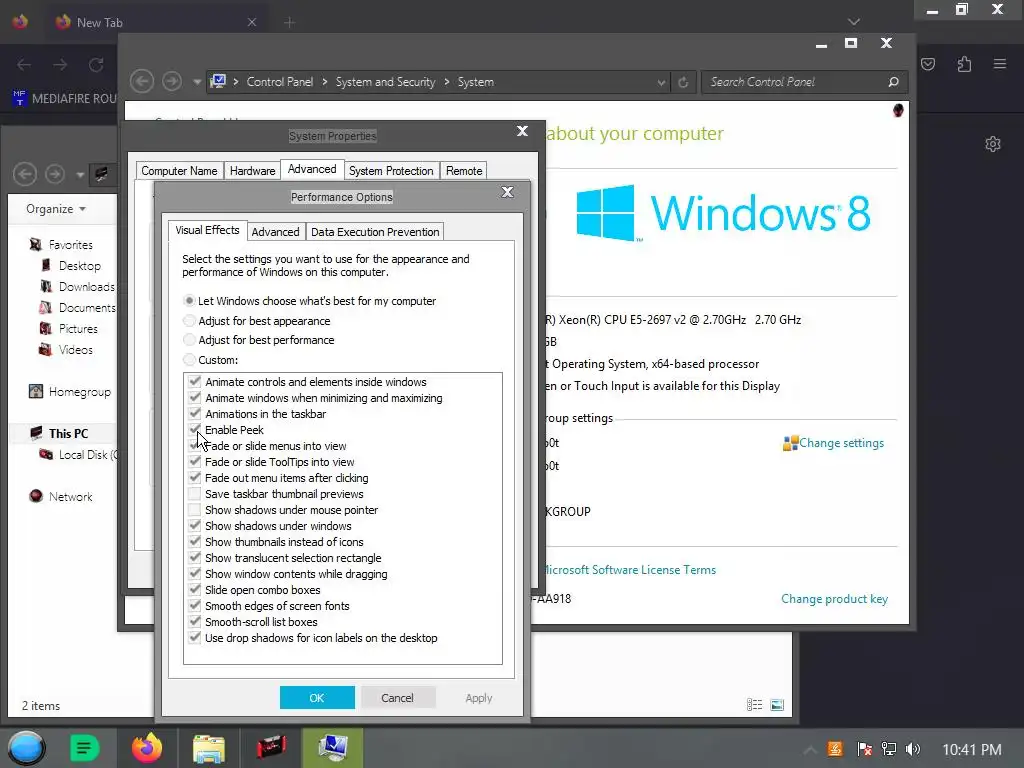Click the System control panel taskbar icon
This screenshot has width=1024, height=768.
(x=332, y=748)
